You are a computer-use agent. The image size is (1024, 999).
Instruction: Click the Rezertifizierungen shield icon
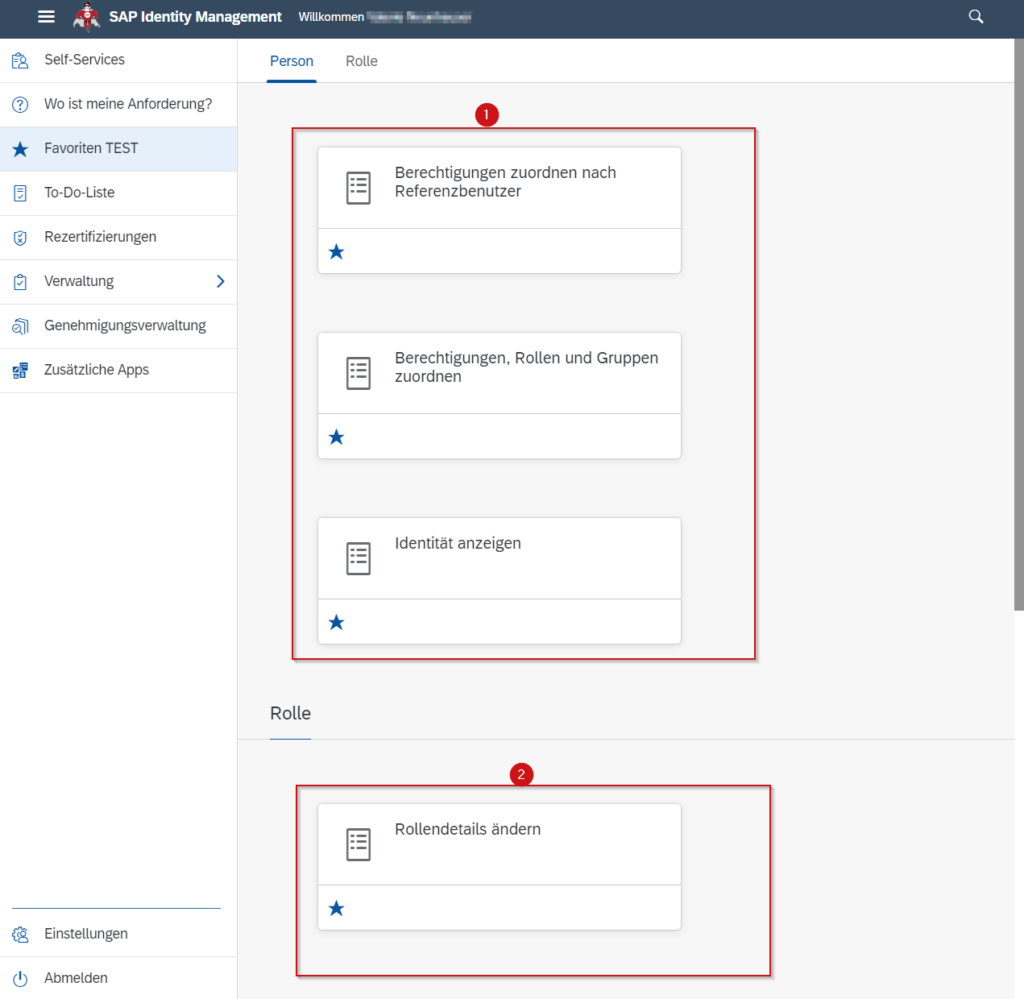pyautogui.click(x=20, y=238)
